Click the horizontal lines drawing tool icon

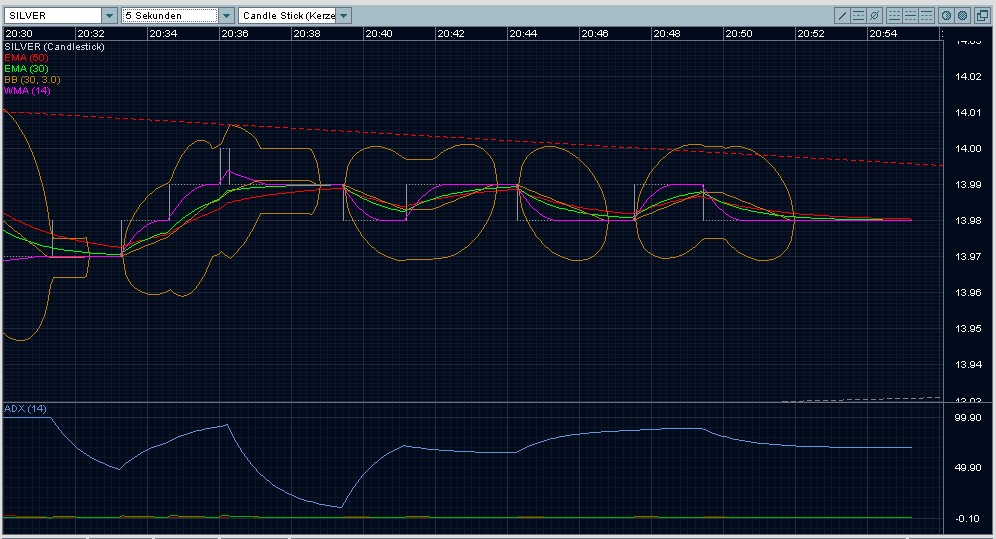point(858,16)
